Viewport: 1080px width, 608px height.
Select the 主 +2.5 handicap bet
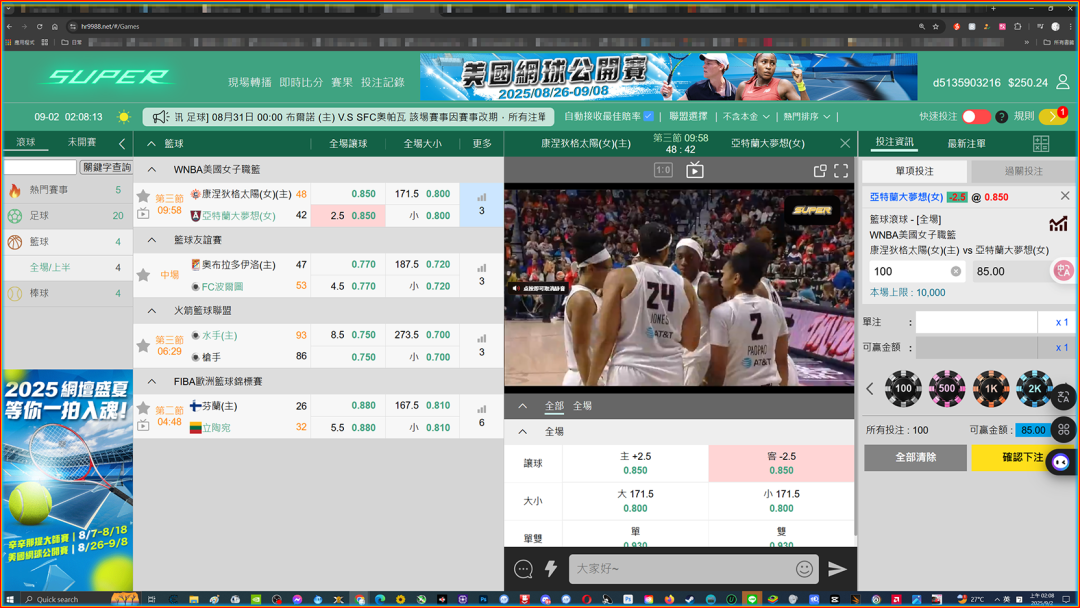coord(635,463)
